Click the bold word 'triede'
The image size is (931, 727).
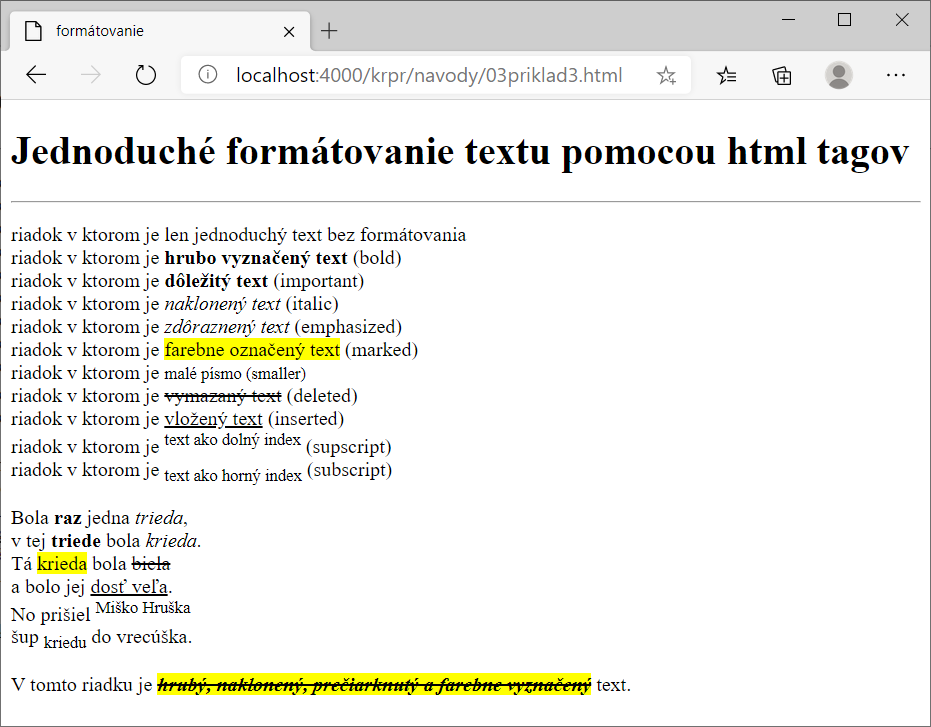(x=76, y=541)
